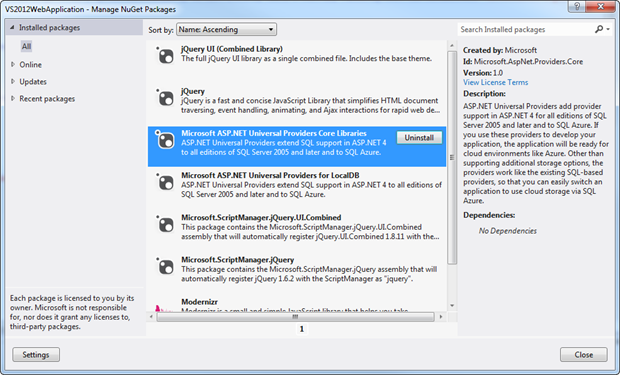Image resolution: width=620 pixels, height=375 pixels.
Task: Select Microsoft ASP.NET Universal Providers for LocalDB title
Action: coord(270,175)
